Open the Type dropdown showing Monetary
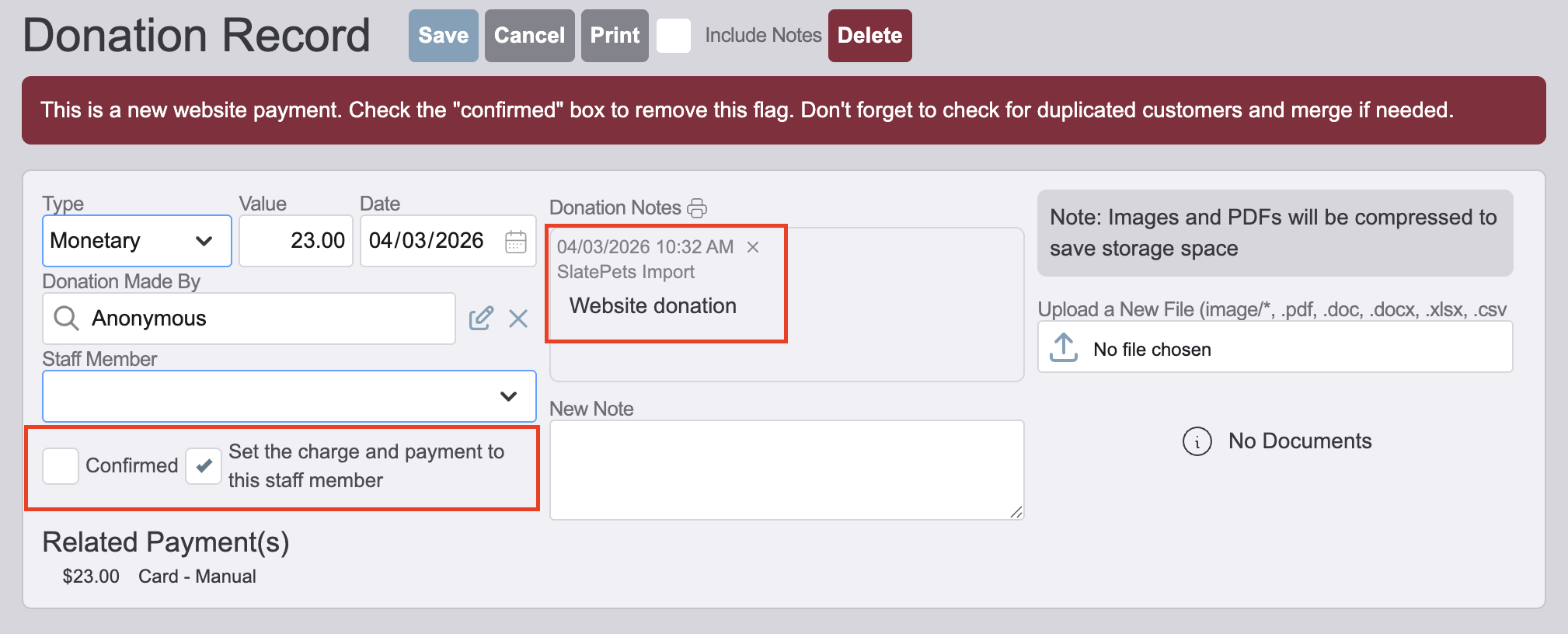Viewport: 1568px width, 634px height. pyautogui.click(x=137, y=241)
